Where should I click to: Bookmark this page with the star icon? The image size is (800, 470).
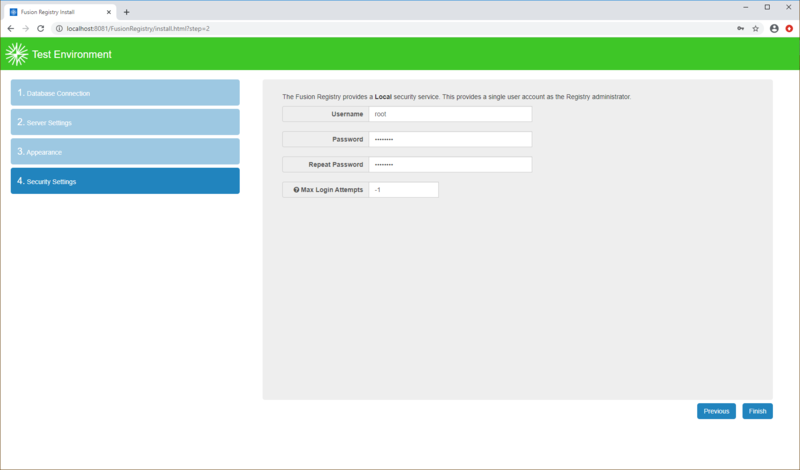click(756, 29)
